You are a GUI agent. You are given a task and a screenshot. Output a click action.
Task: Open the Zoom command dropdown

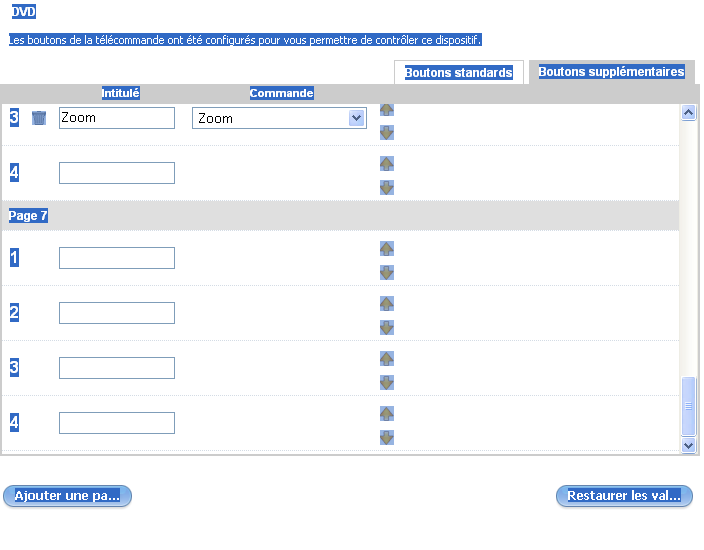356,118
